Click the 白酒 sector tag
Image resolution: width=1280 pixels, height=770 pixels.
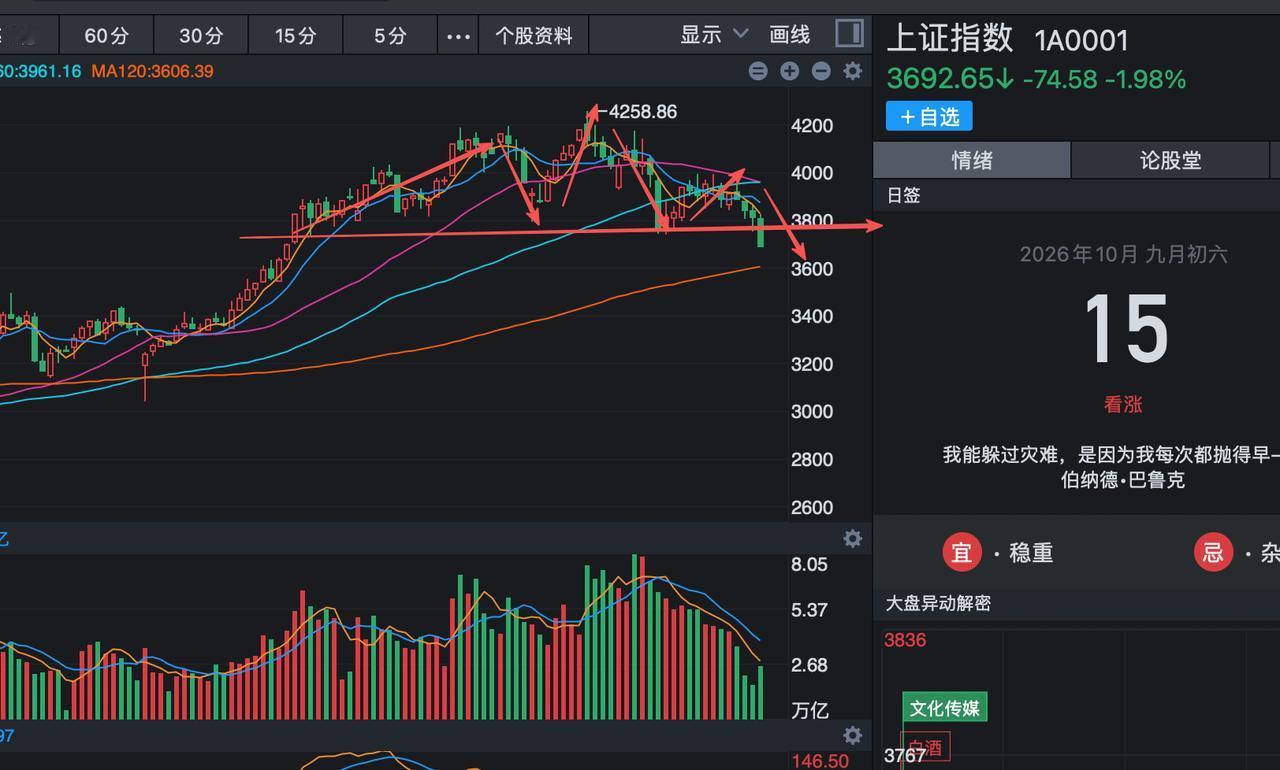[926, 747]
